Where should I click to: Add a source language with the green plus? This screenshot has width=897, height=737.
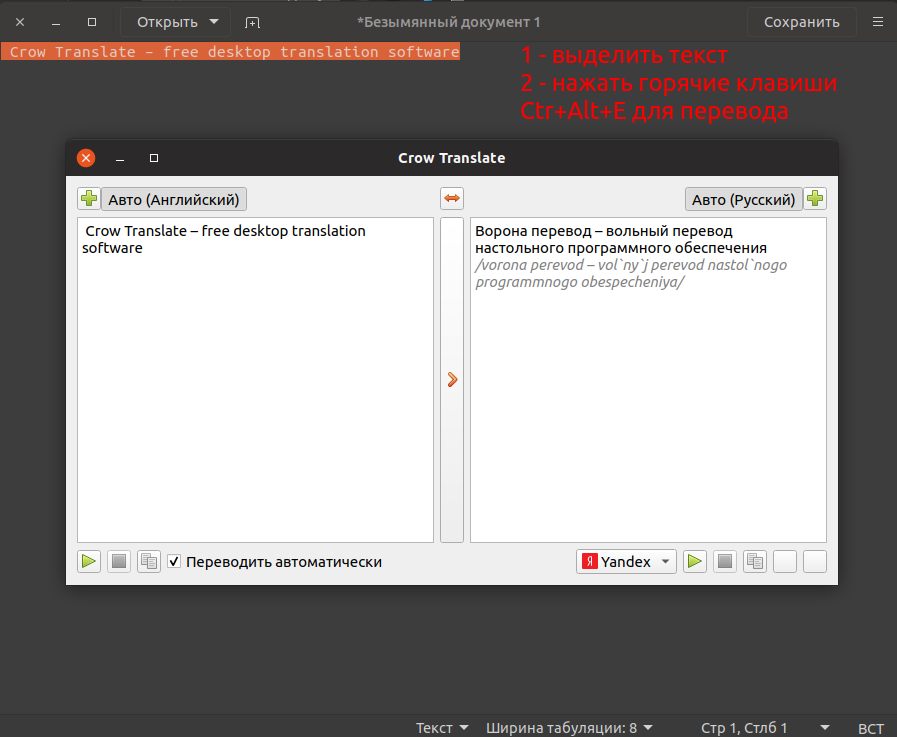pos(89,199)
